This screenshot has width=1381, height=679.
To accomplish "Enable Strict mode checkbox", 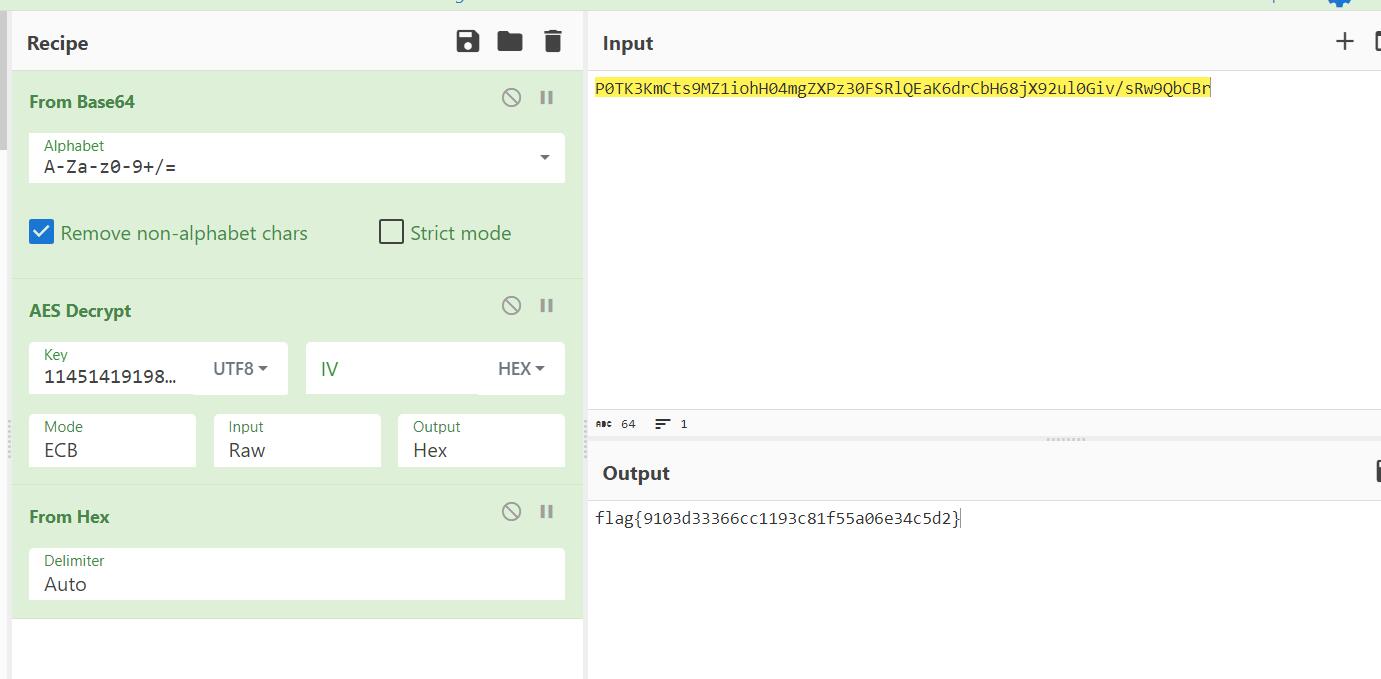I will (x=391, y=232).
